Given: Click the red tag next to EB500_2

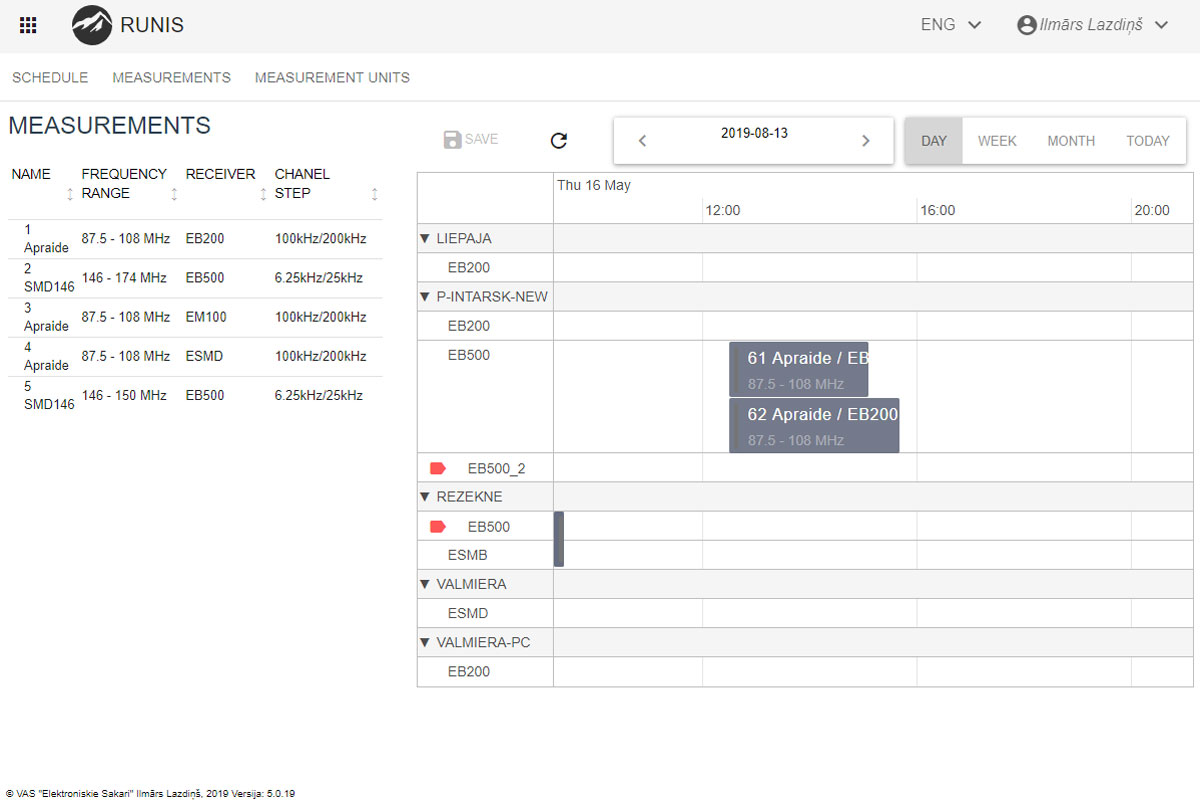Looking at the screenshot, I should tap(437, 468).
